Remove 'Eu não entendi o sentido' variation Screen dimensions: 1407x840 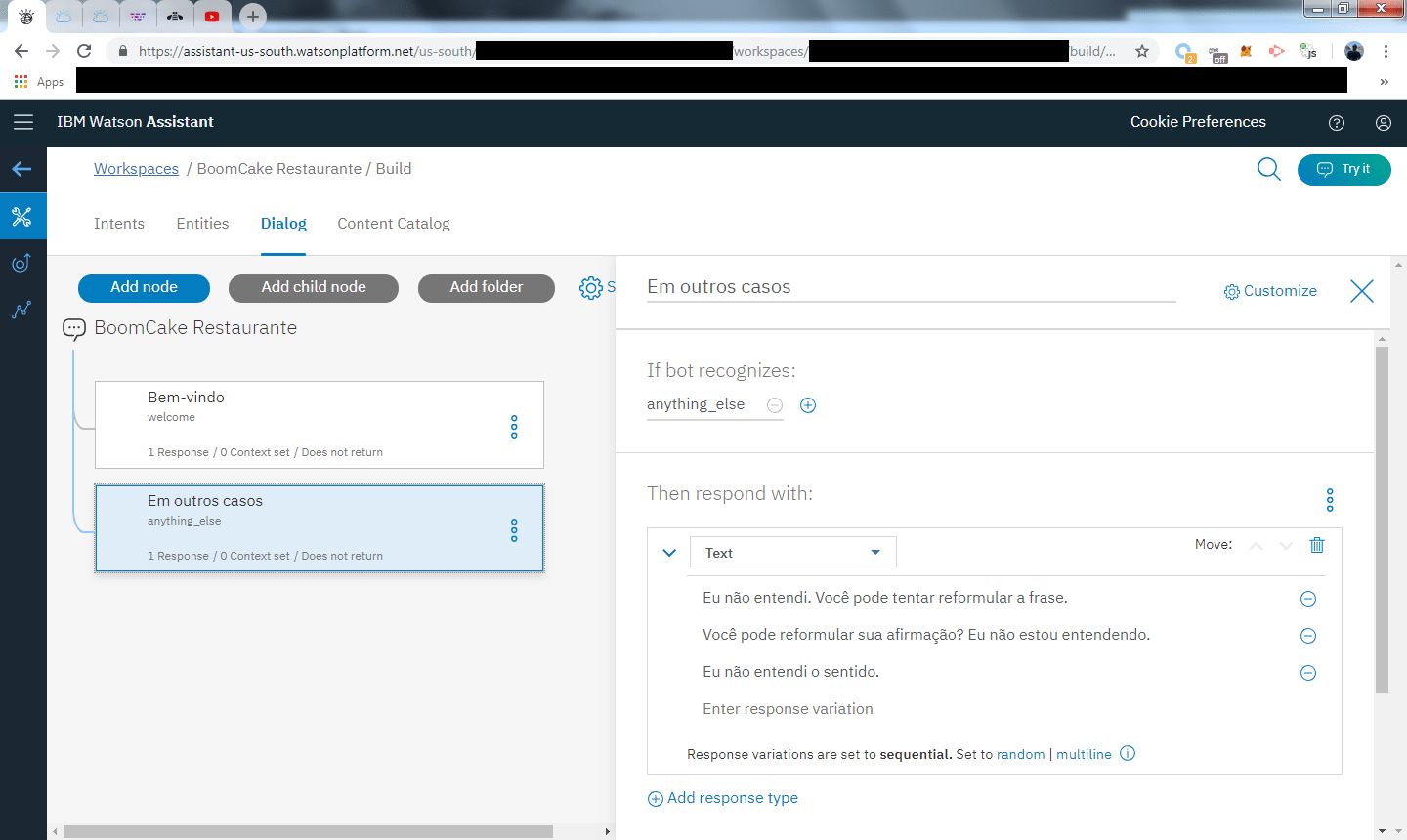tap(1308, 673)
